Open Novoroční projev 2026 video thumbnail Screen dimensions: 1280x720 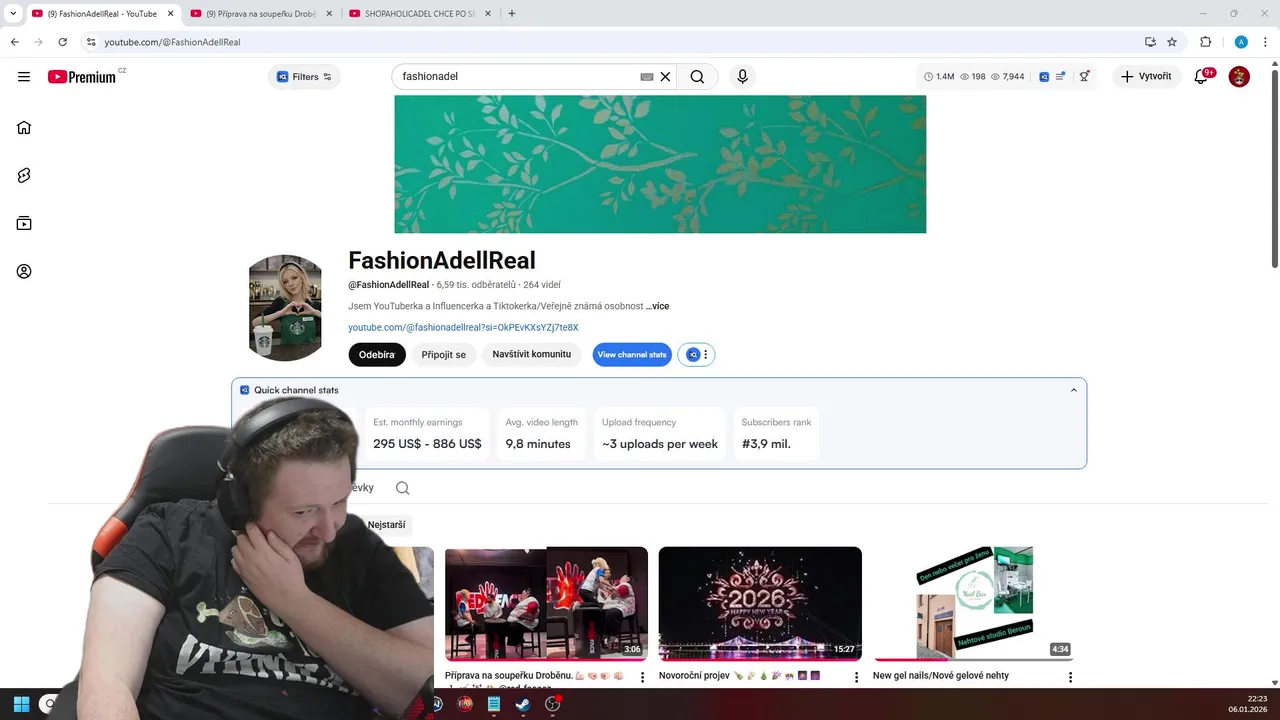pyautogui.click(x=760, y=604)
